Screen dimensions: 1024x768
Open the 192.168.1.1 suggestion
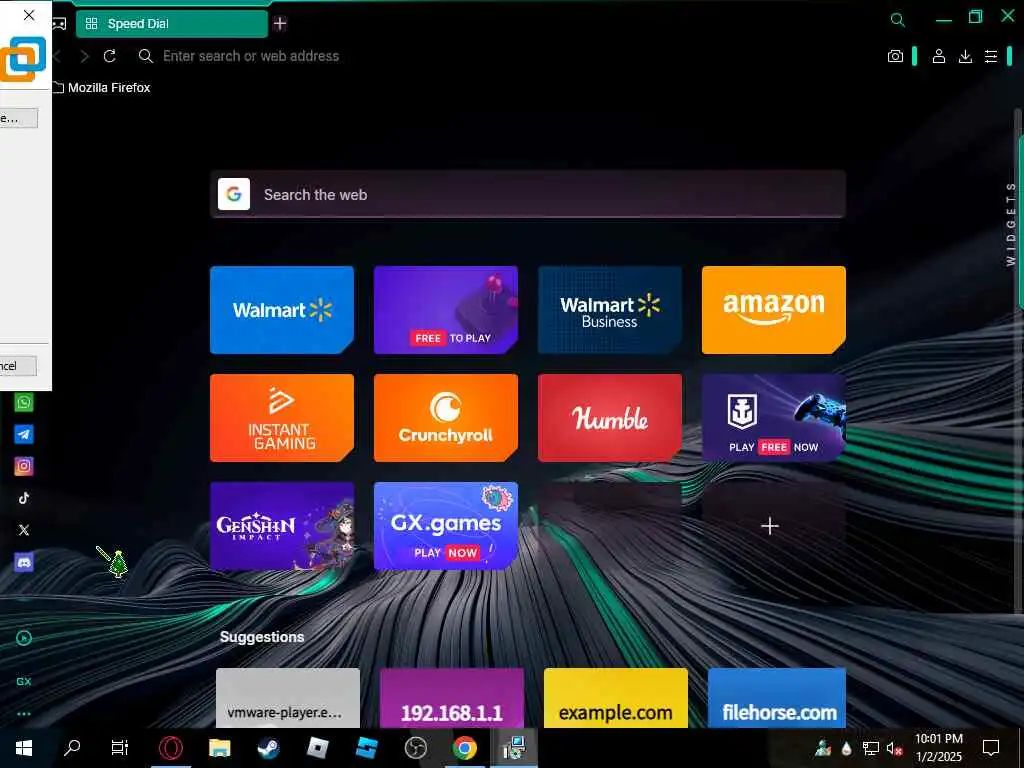[x=451, y=697]
